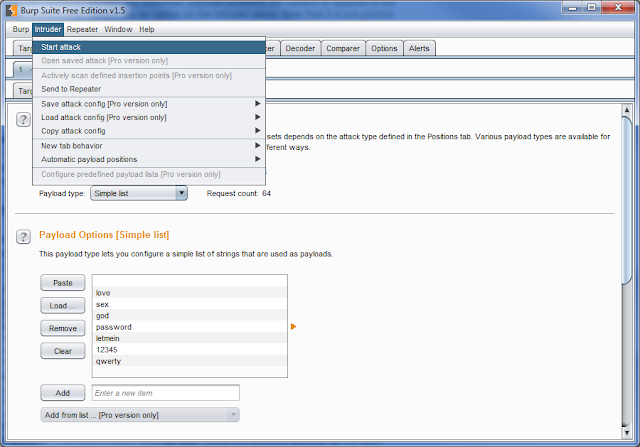
Task: Select 'letmein' in the payload list
Action: (189, 338)
